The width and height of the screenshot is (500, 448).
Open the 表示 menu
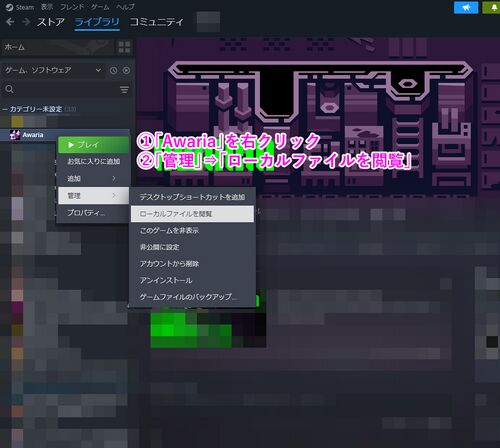(47, 7)
